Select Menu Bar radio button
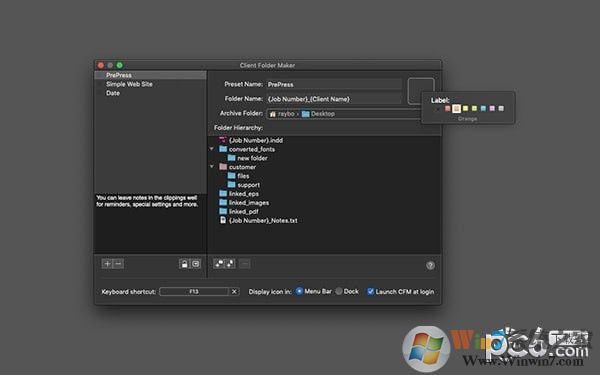This screenshot has height=375, width=600. pyautogui.click(x=299, y=291)
